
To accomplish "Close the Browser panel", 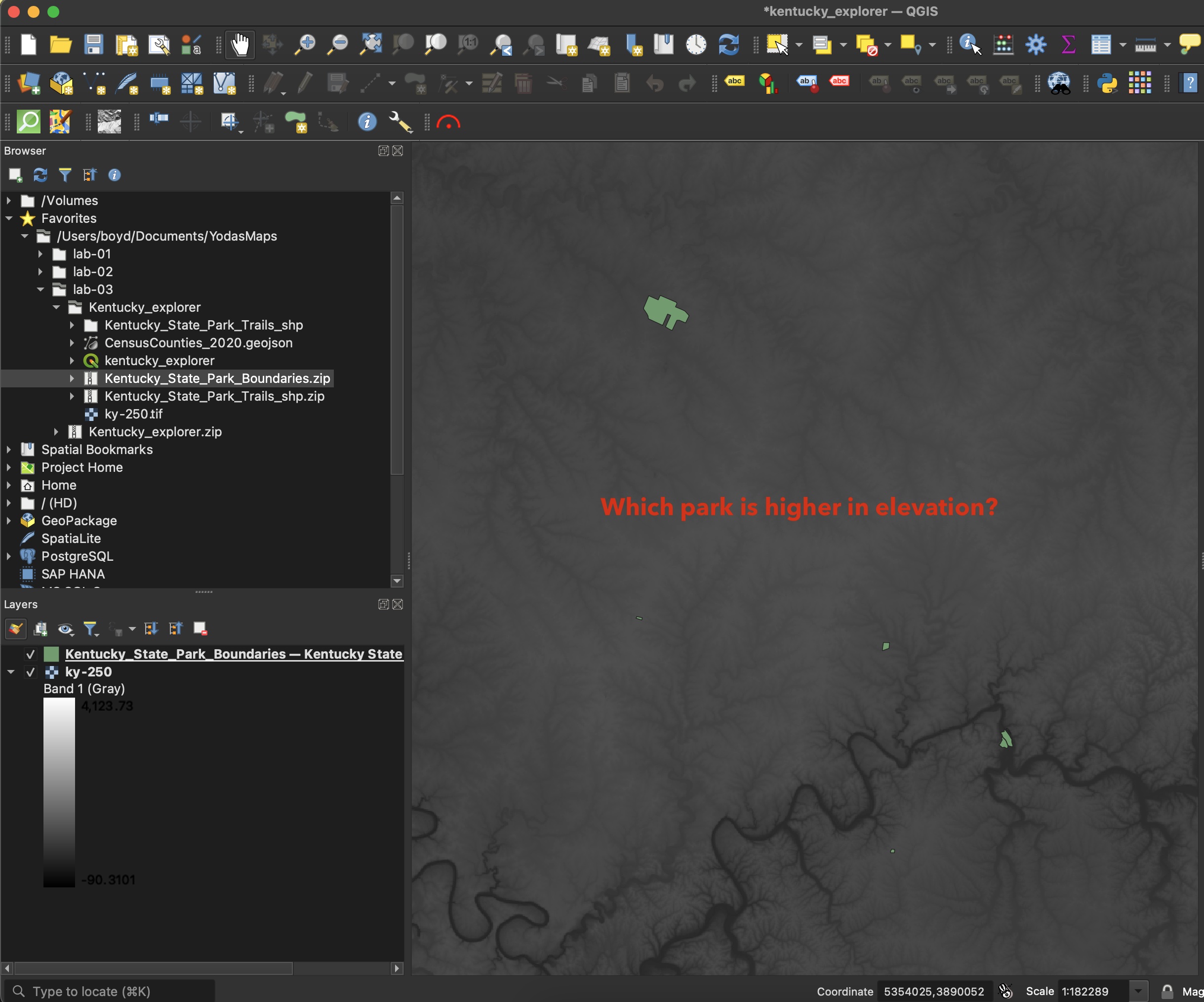I will [398, 151].
